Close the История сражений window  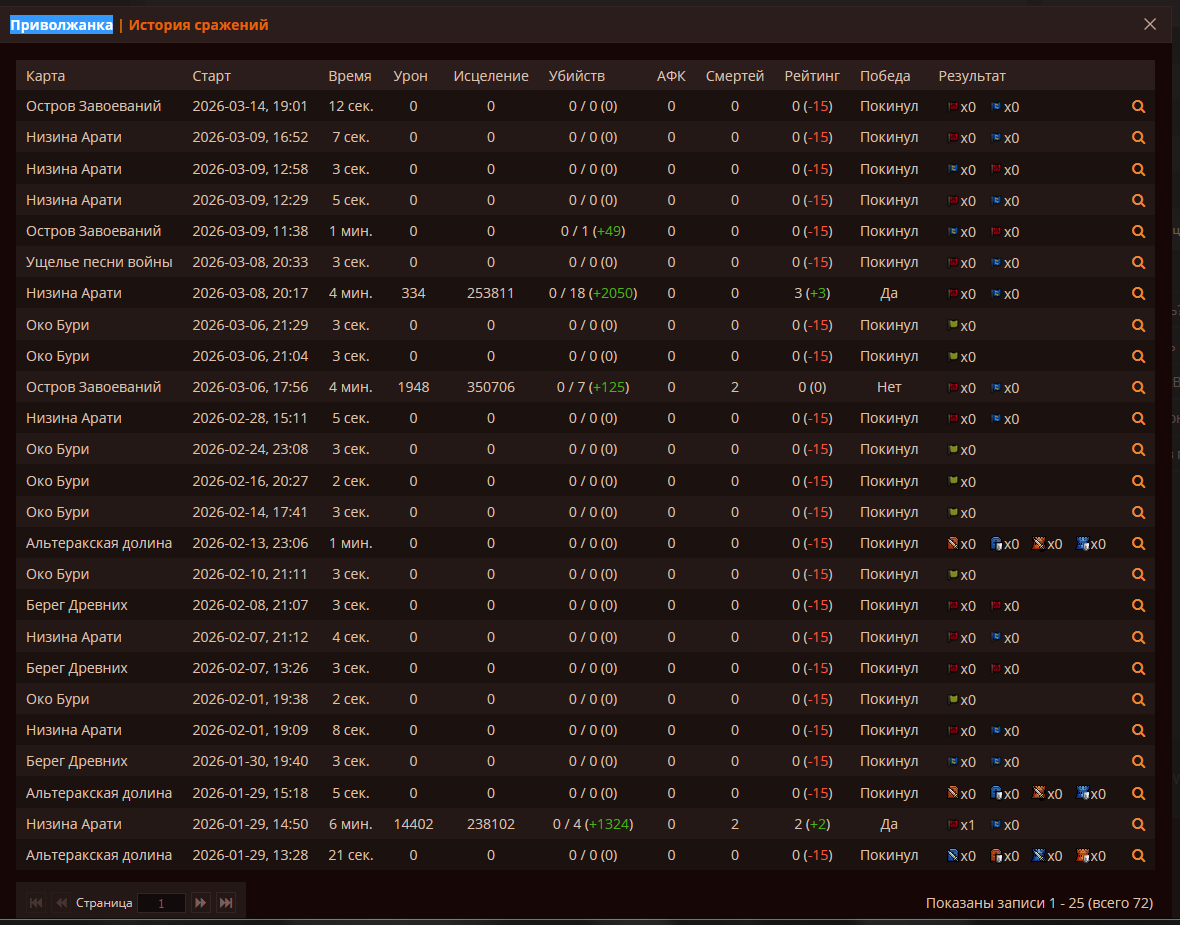[x=1150, y=24]
